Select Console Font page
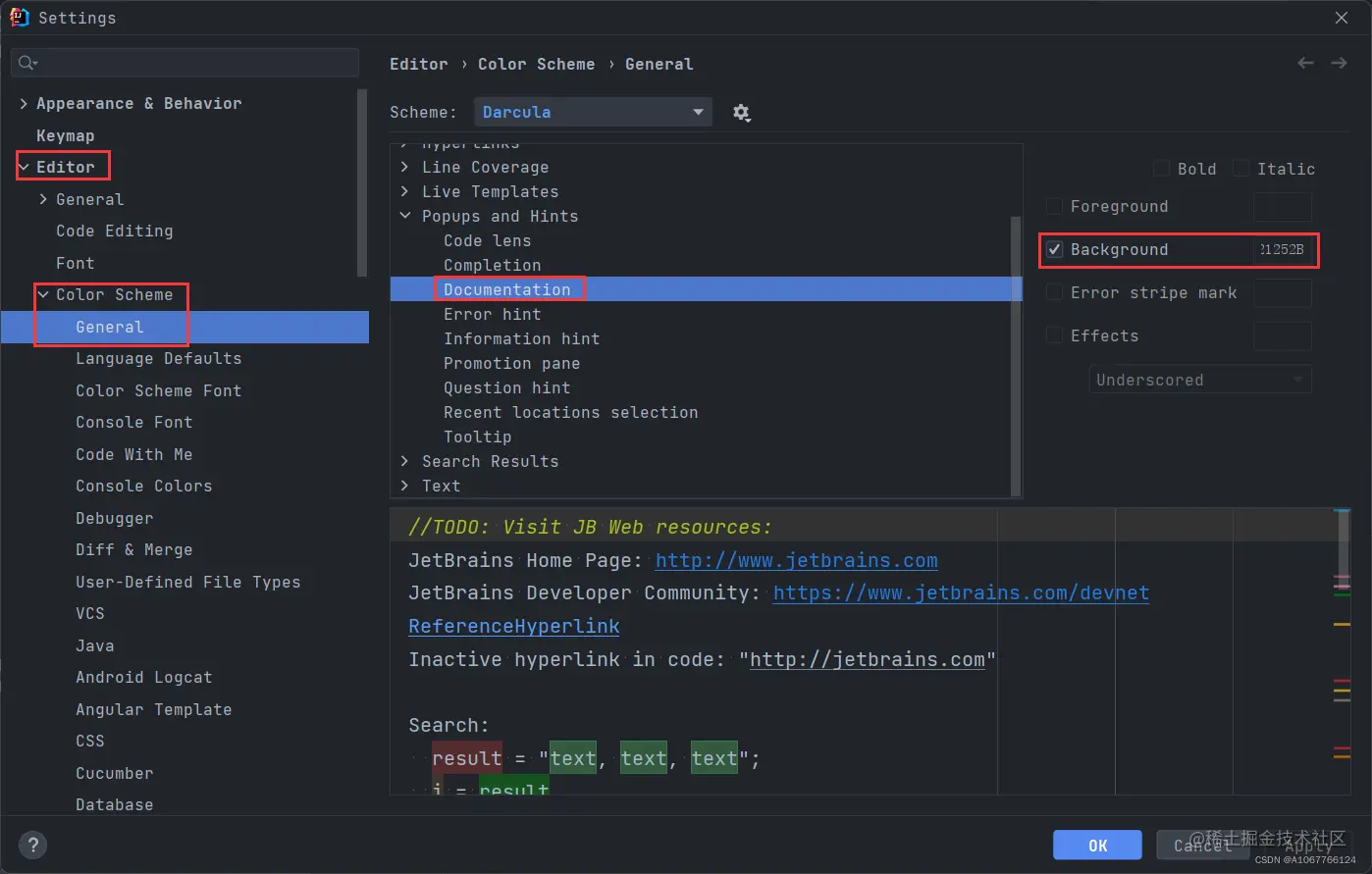1372x874 pixels. 134,422
